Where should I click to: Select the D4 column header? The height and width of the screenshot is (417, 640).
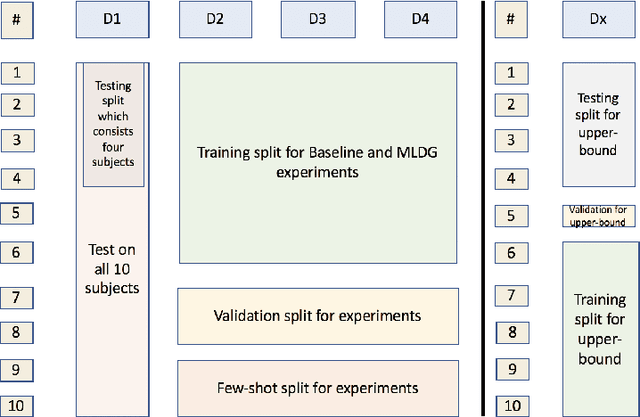[x=421, y=19]
